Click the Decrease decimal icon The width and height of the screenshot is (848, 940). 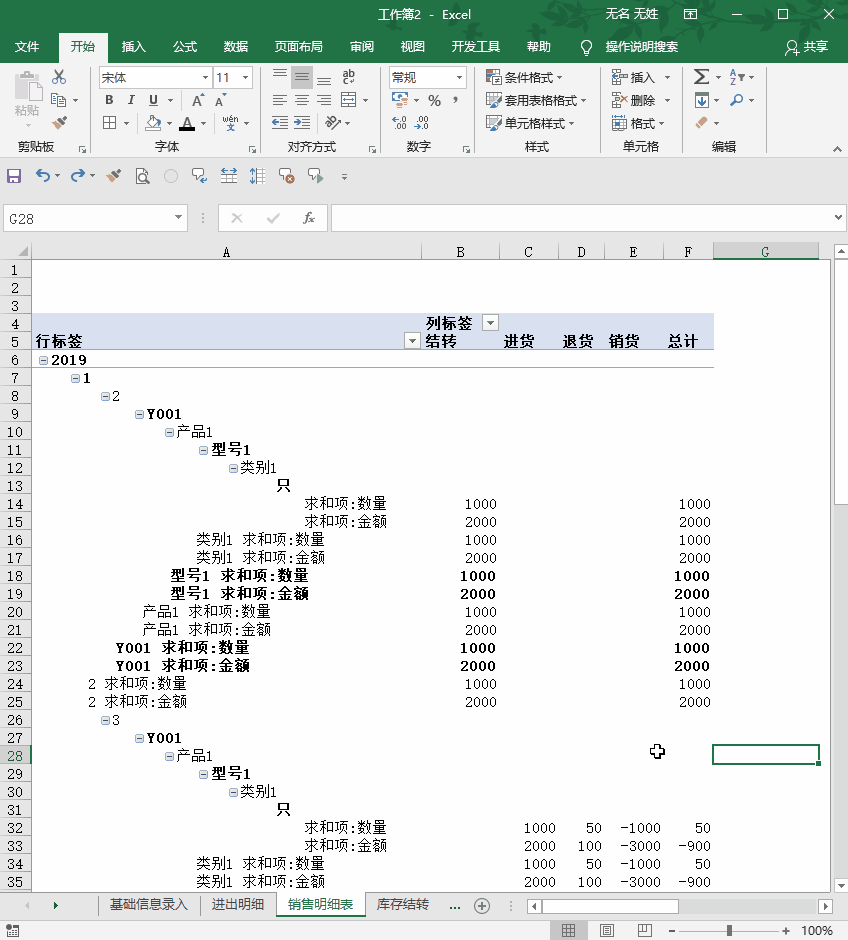pos(422,123)
